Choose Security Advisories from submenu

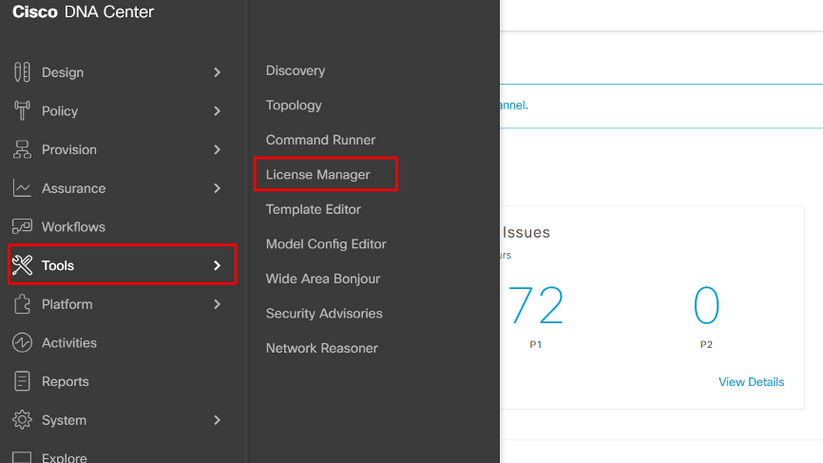(324, 313)
